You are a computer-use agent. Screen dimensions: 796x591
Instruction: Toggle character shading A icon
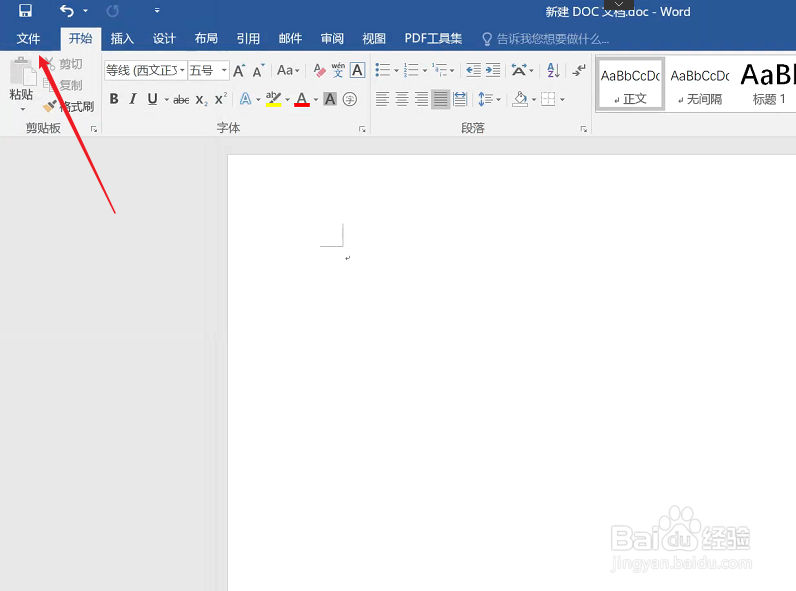coord(330,99)
